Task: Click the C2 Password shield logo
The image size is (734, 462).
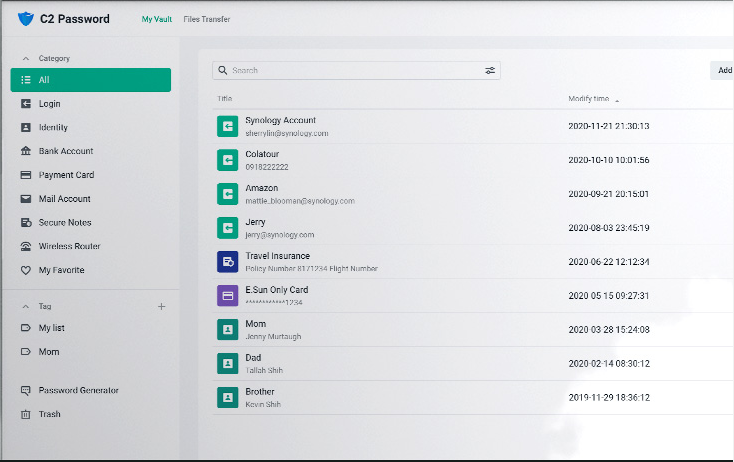Action: coord(26,19)
